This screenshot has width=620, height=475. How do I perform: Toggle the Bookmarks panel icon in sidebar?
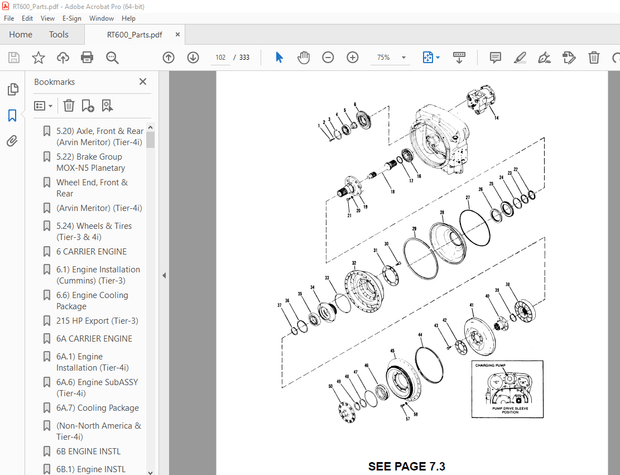tap(13, 115)
